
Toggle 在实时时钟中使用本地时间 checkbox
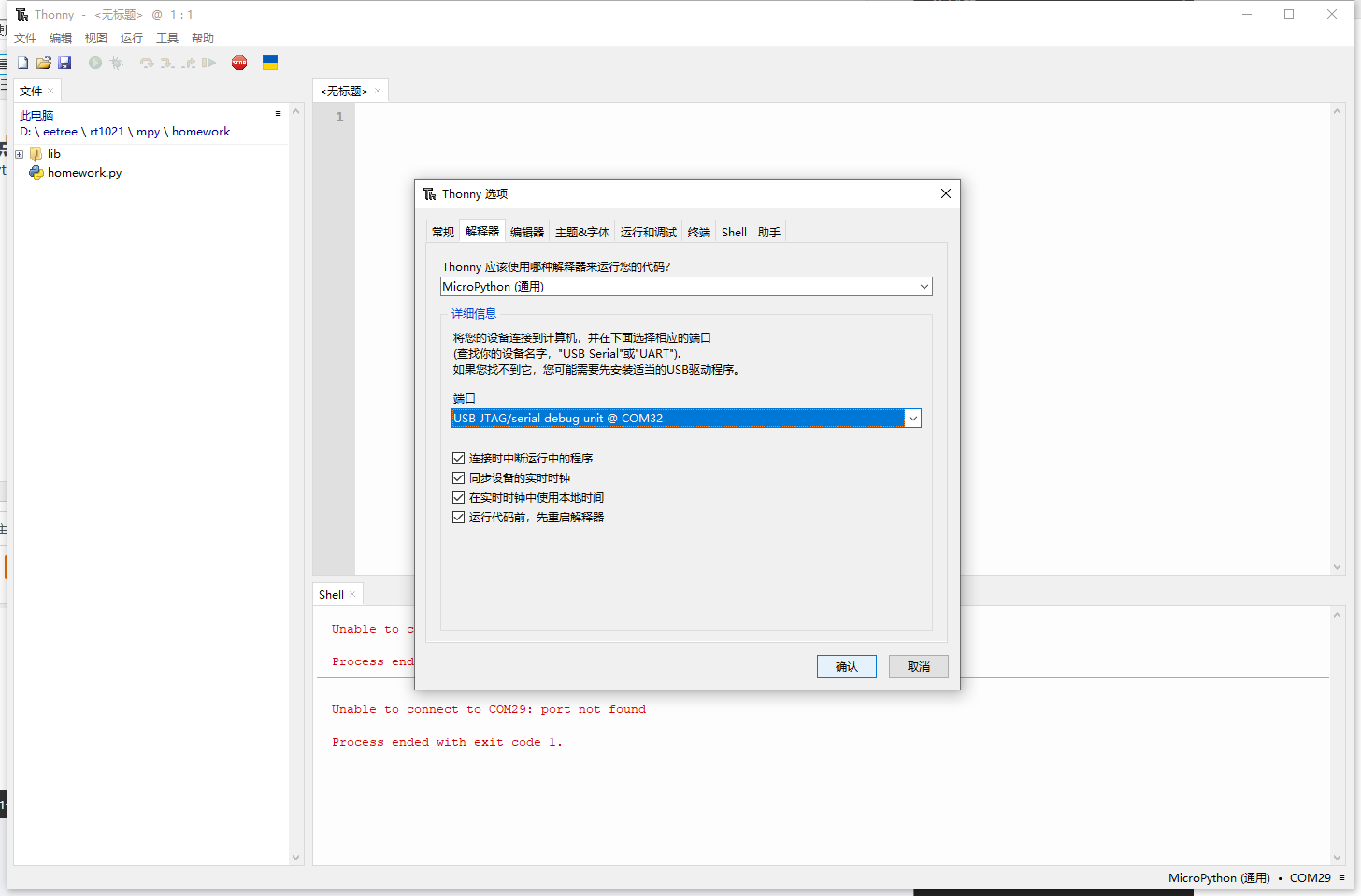click(x=458, y=497)
